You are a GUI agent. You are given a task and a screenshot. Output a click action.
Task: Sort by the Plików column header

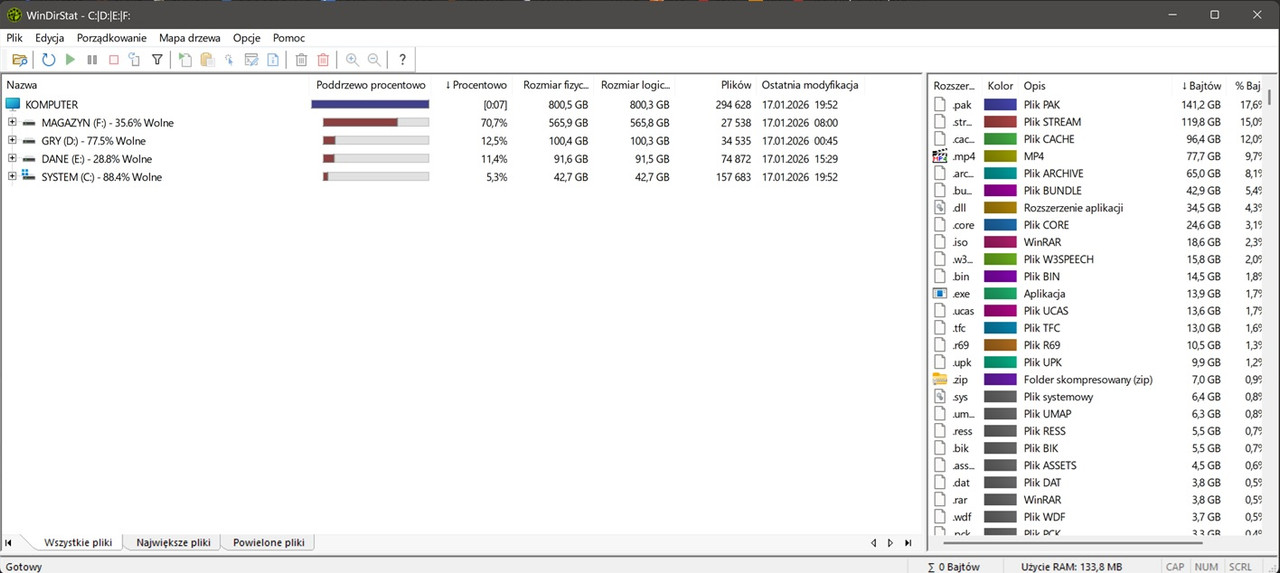pos(717,85)
